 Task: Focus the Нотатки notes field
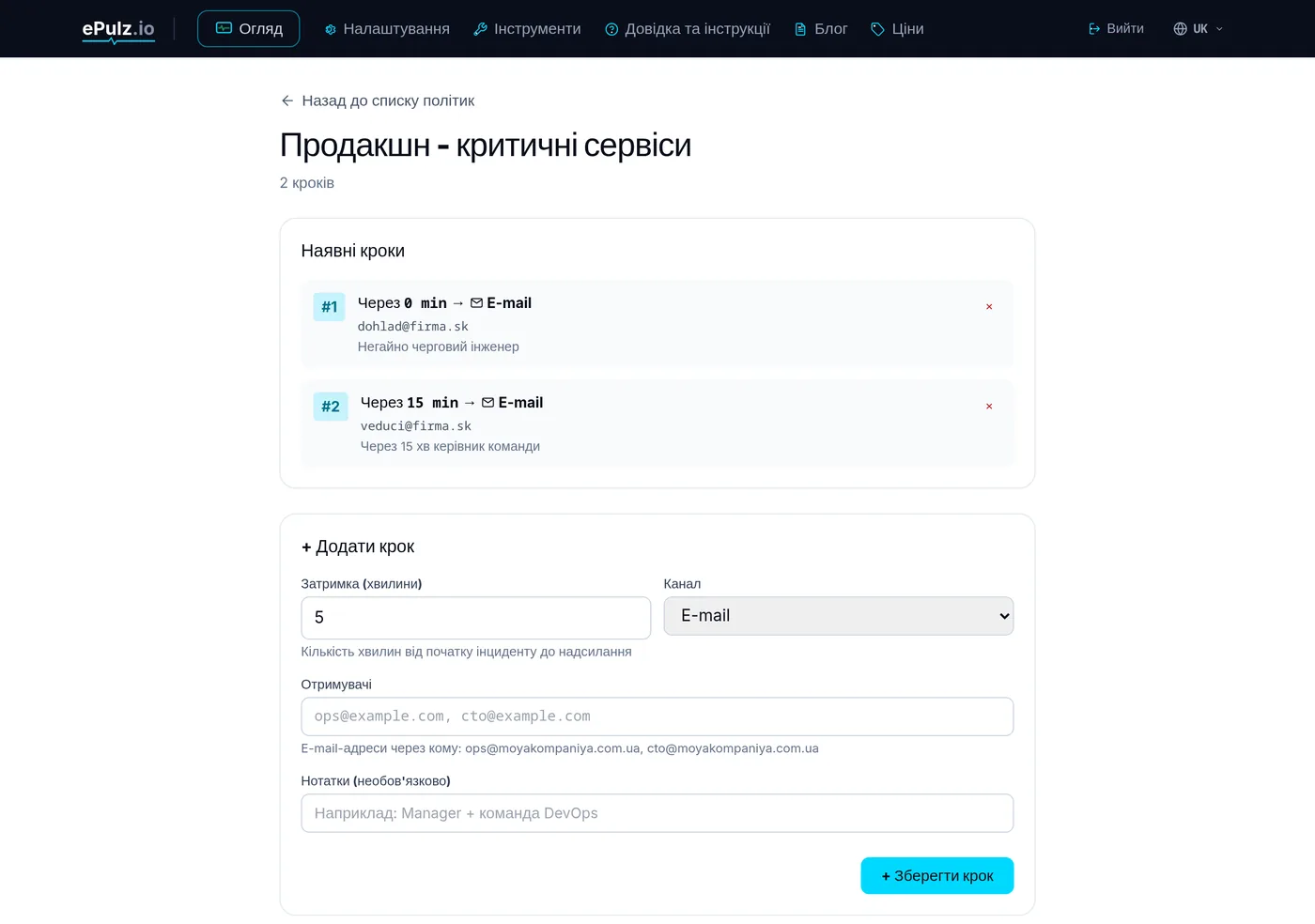[x=657, y=813]
